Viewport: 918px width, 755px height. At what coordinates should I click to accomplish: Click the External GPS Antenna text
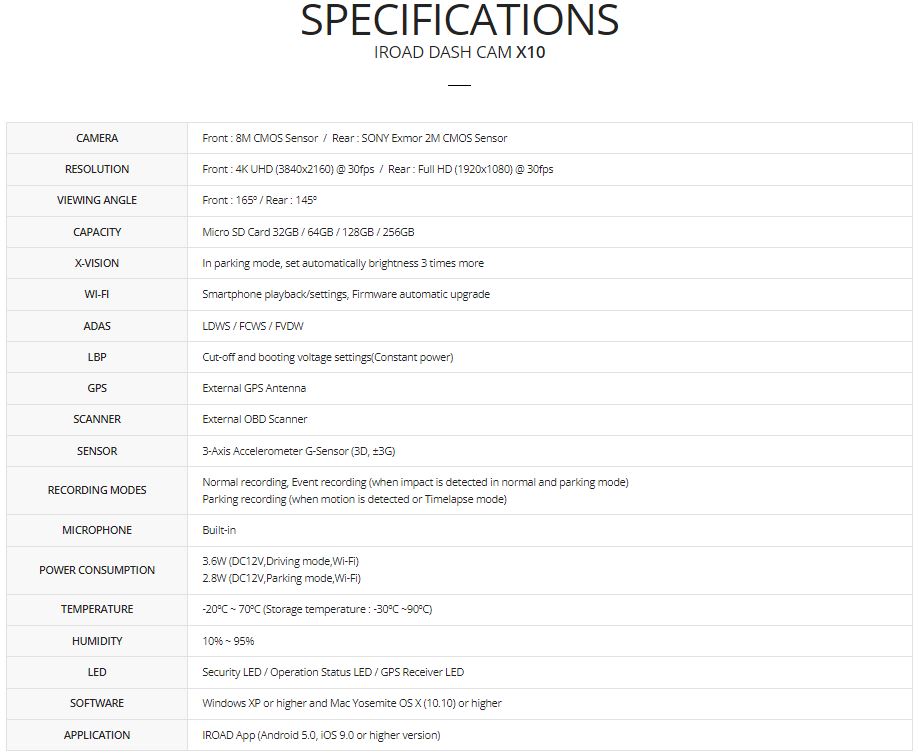[x=254, y=388]
